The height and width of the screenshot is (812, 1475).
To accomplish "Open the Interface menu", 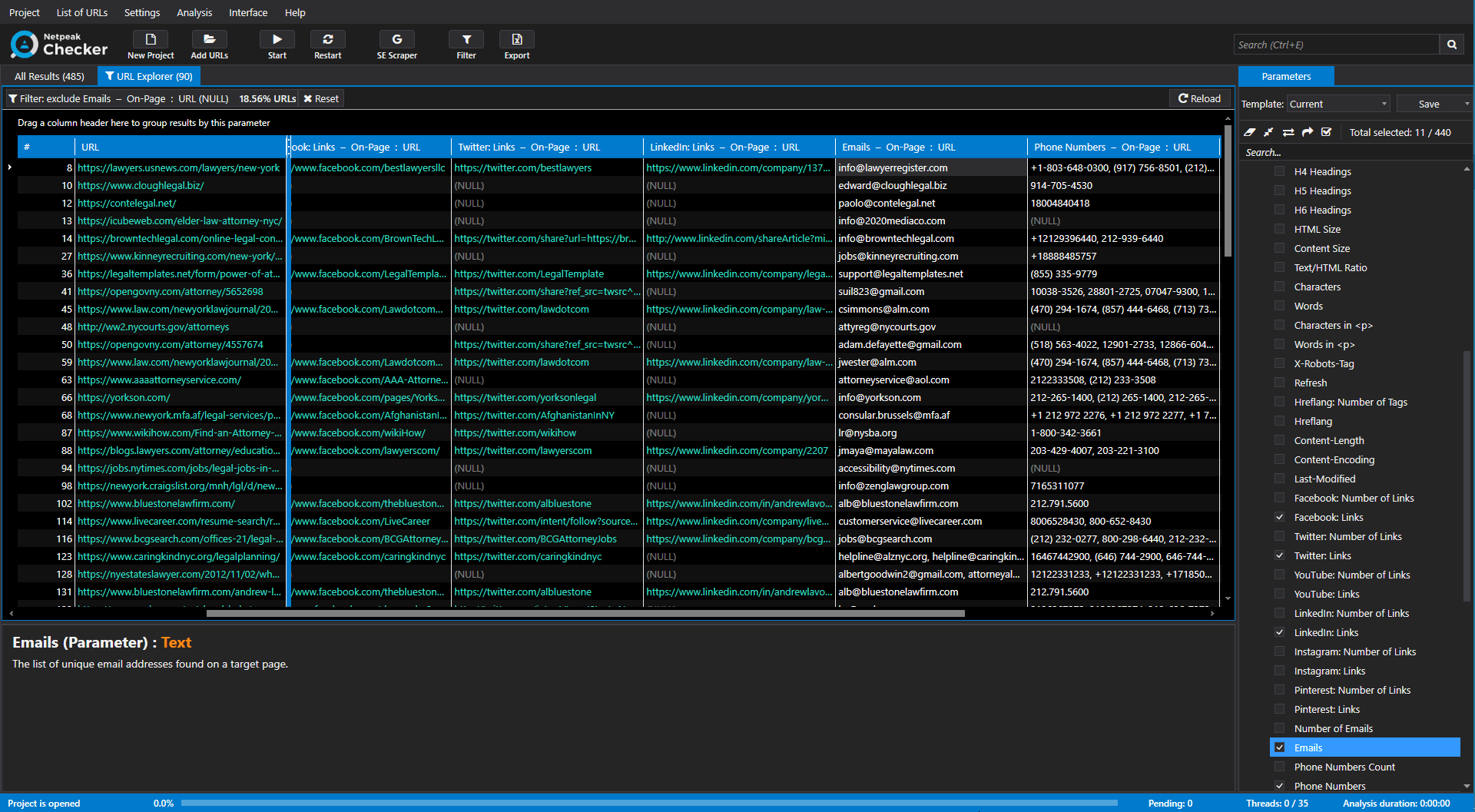I will click(x=248, y=12).
